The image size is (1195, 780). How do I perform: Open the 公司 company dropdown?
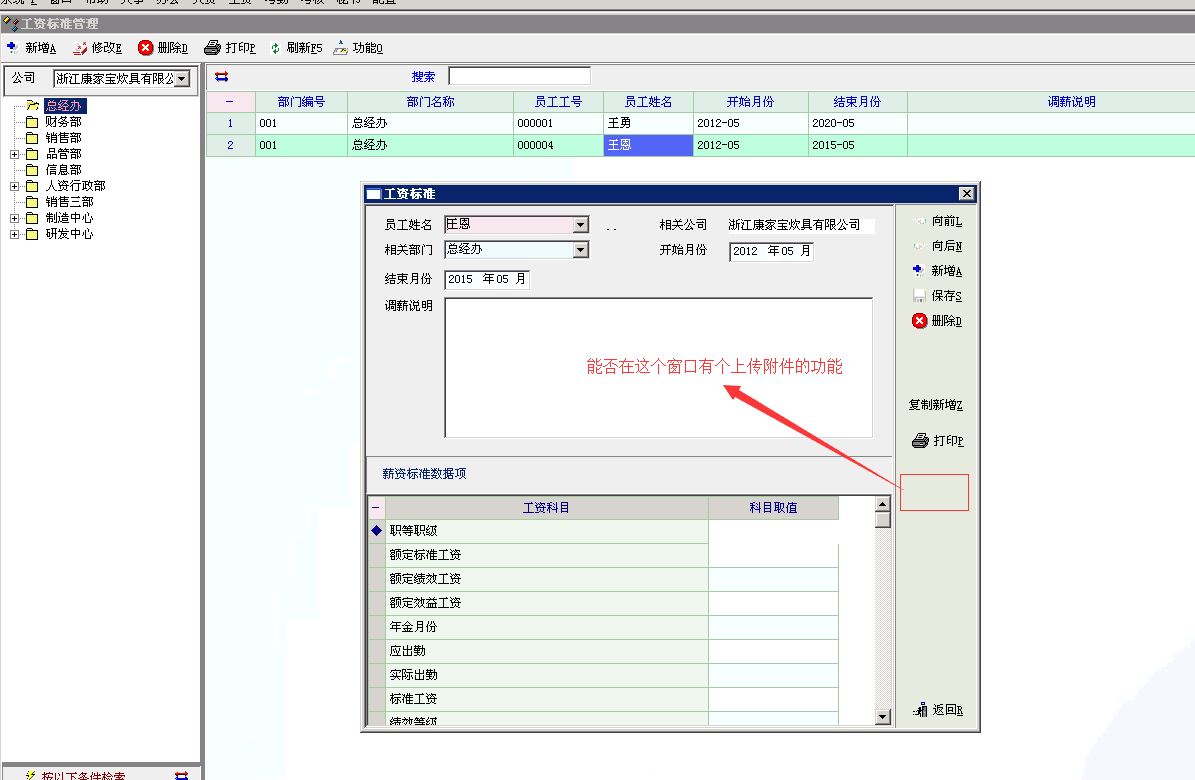tap(181, 78)
